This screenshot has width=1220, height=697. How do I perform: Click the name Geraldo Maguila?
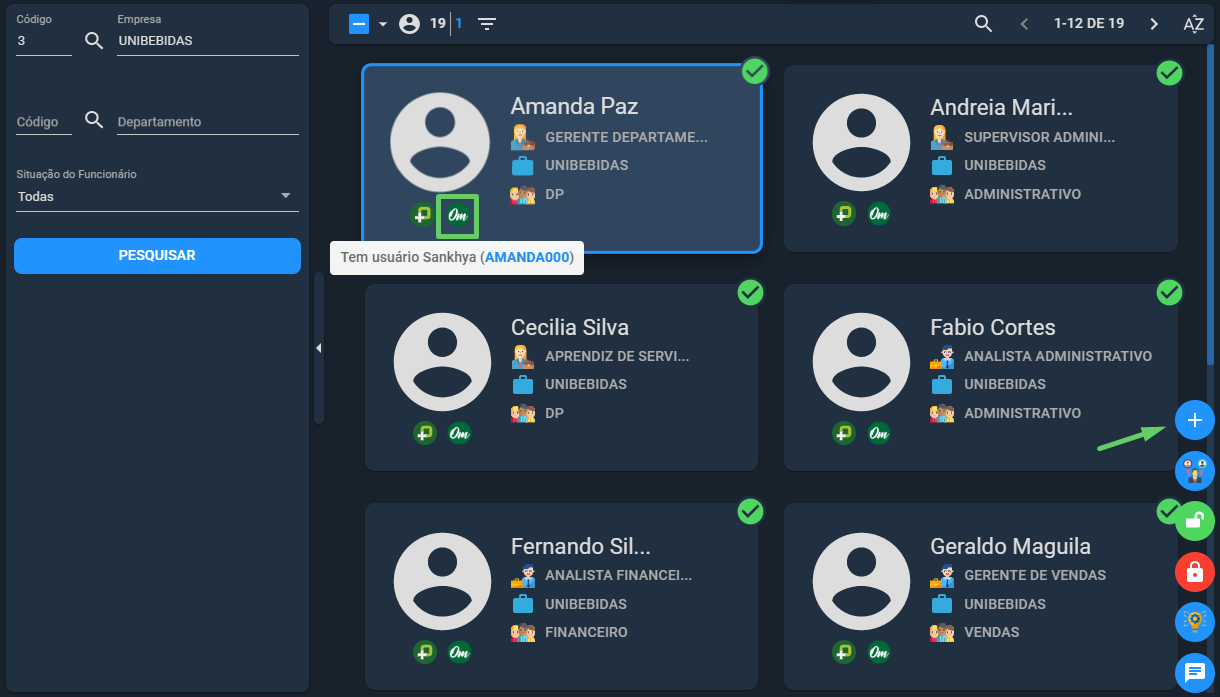coord(1010,547)
